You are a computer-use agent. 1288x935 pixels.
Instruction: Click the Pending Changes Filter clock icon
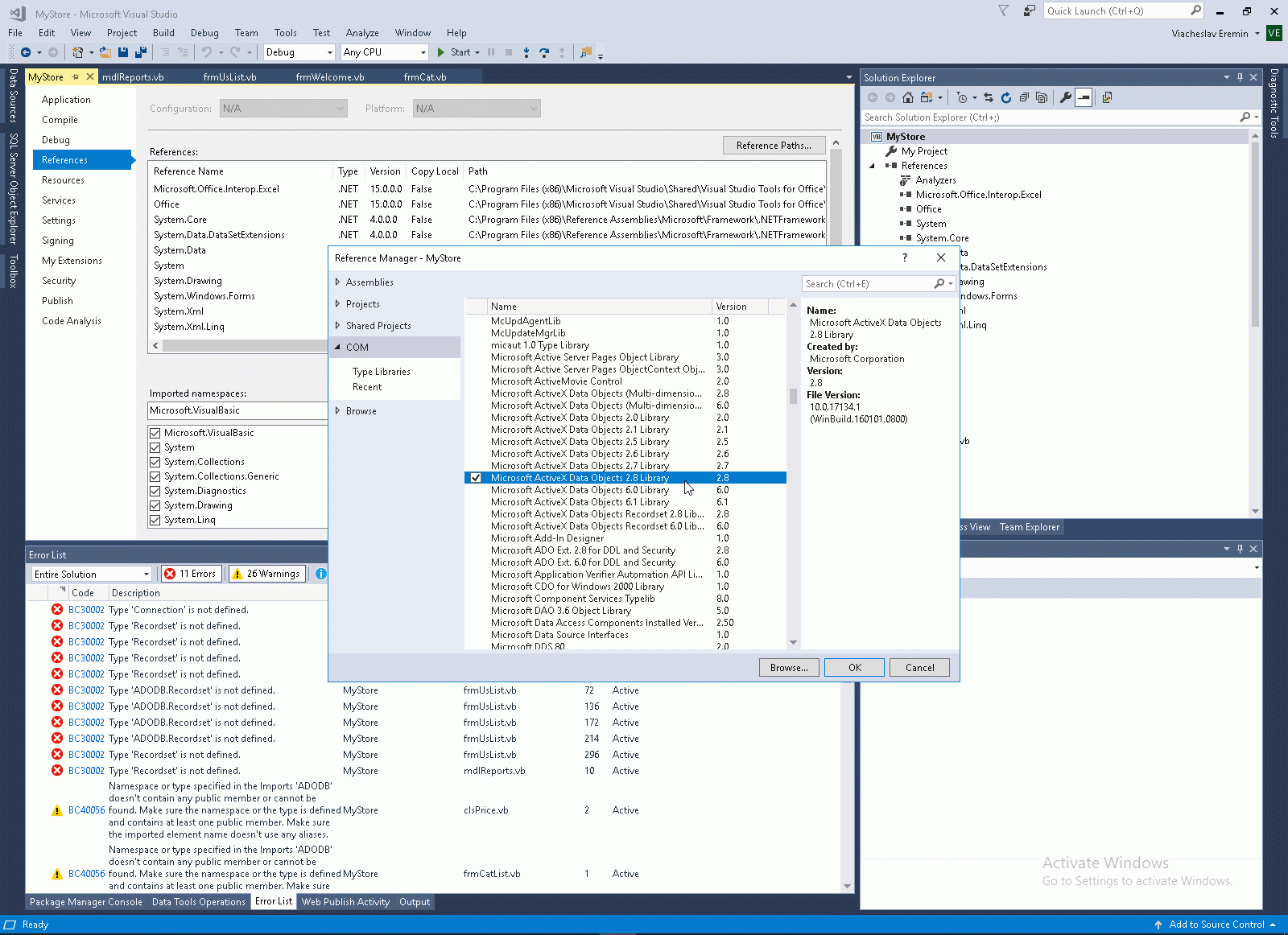pyautogui.click(x=962, y=97)
